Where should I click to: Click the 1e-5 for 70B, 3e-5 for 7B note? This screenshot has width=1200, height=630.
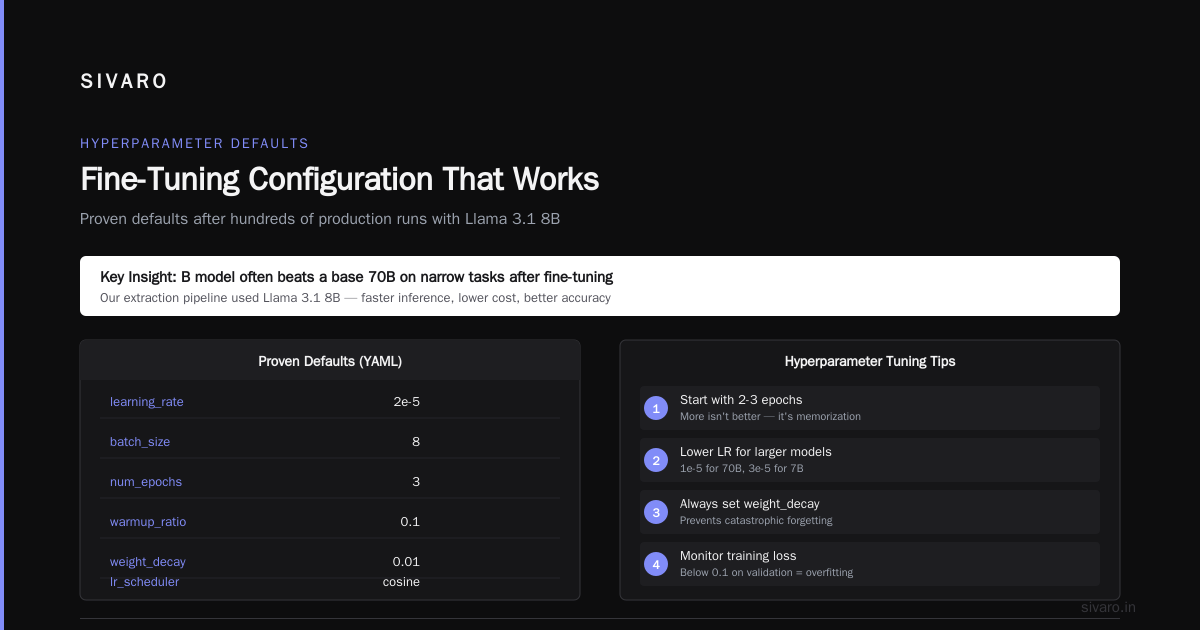(742, 469)
